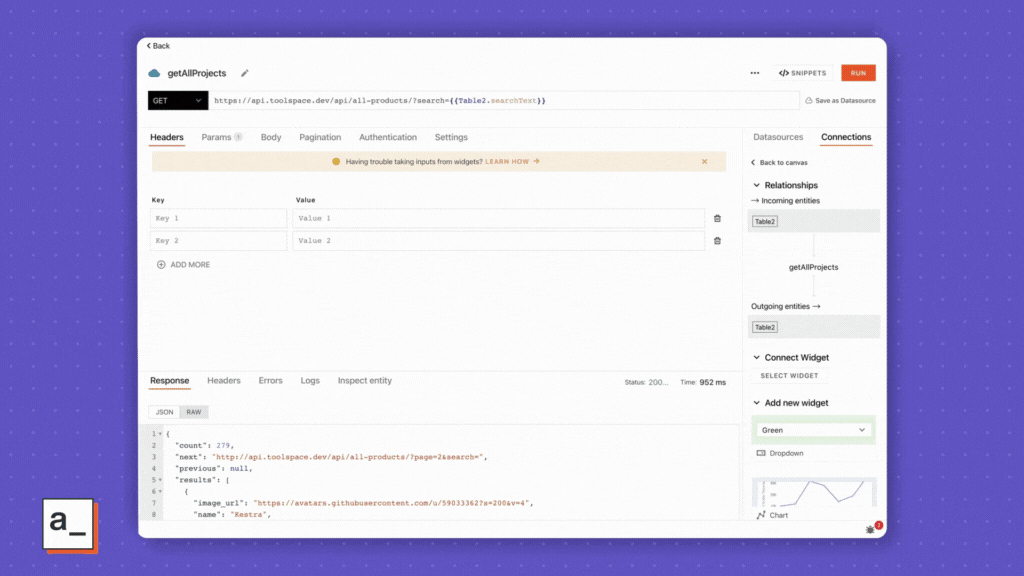1024x576 pixels.
Task: Click the pencil icon to rename getAllProjects
Action: [x=245, y=73]
